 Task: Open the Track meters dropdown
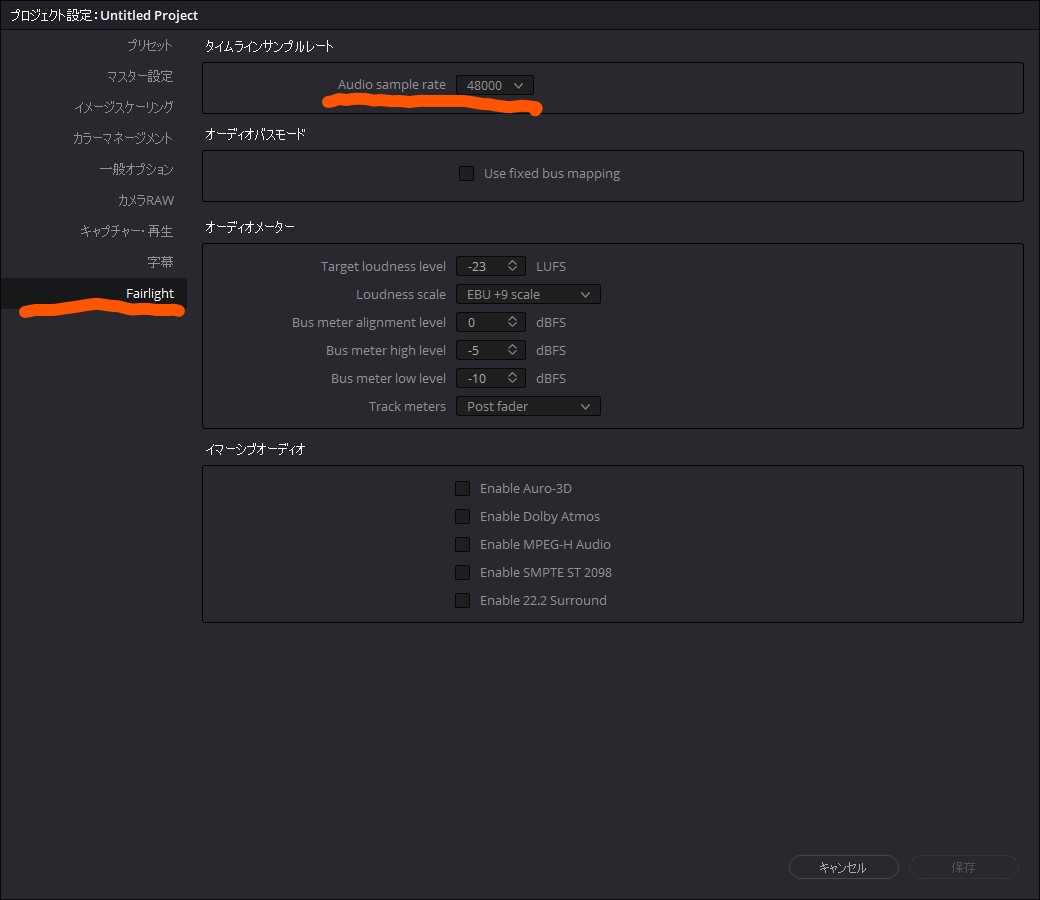[x=528, y=406]
